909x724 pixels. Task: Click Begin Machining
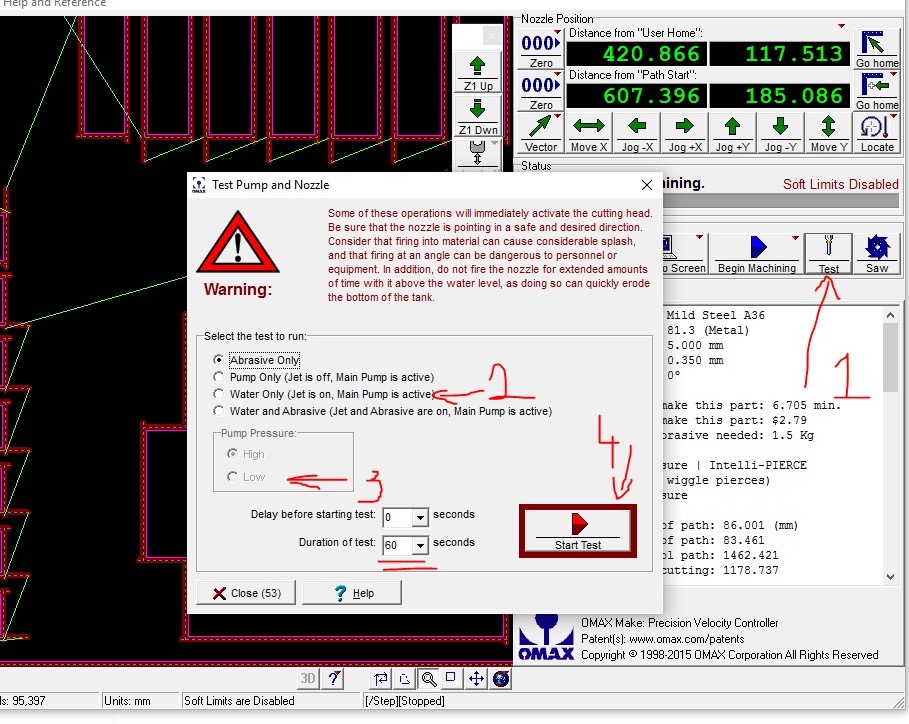pyautogui.click(x=757, y=254)
